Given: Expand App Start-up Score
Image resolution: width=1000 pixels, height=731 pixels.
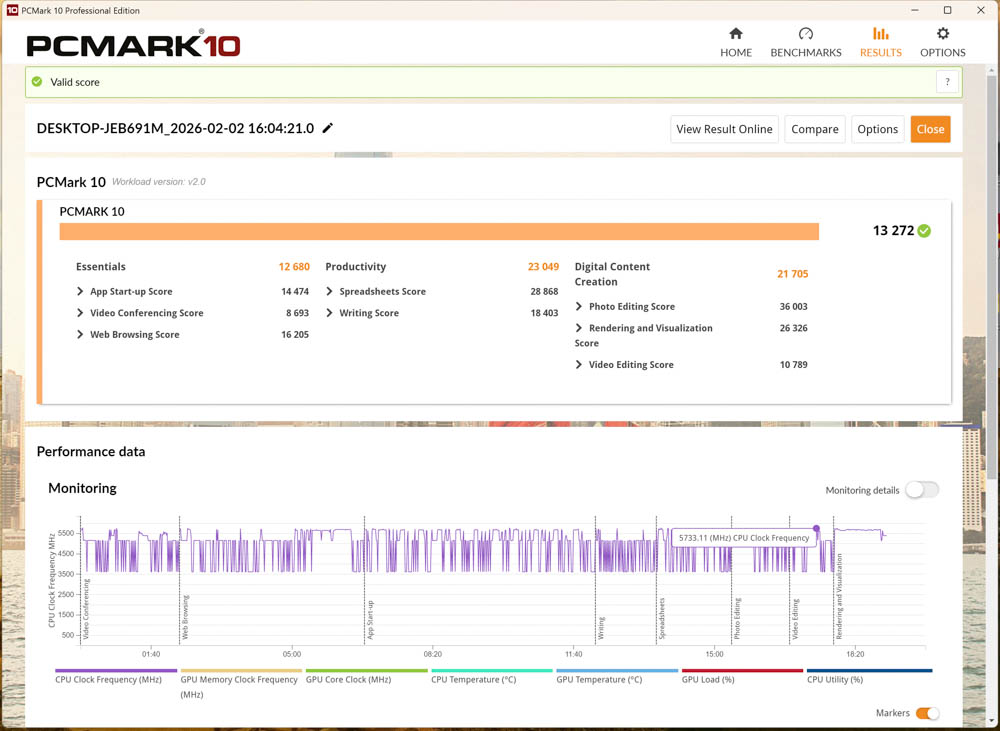Looking at the screenshot, I should pyautogui.click(x=80, y=292).
